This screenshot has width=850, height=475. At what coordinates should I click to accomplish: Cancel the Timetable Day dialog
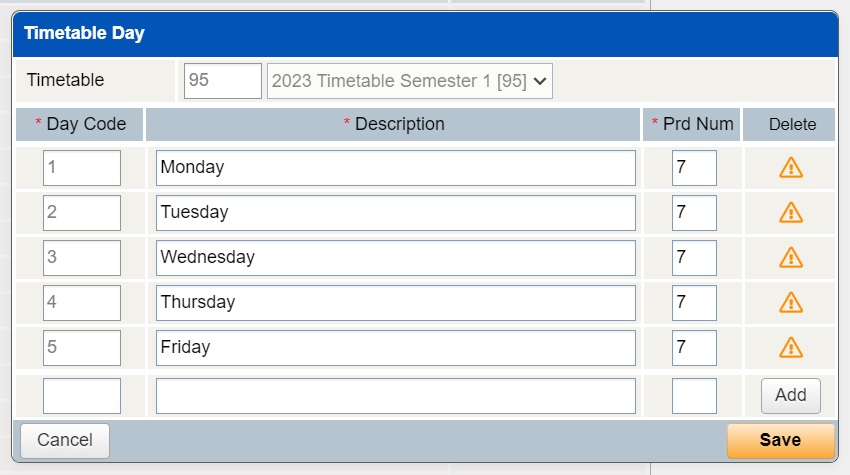click(x=65, y=440)
